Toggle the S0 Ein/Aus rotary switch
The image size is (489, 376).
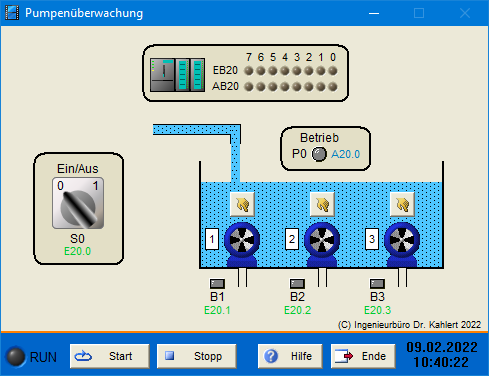78,203
